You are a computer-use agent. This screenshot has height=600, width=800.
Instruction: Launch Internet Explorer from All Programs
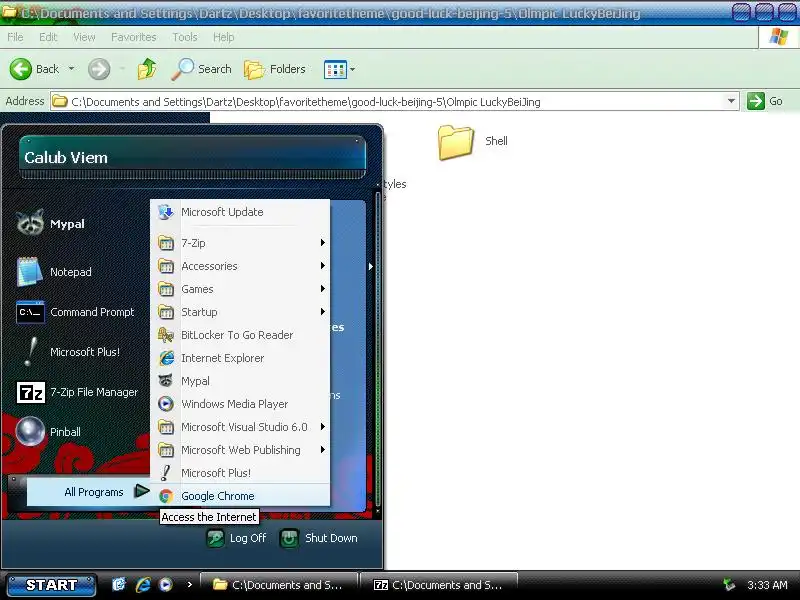click(x=240, y=358)
